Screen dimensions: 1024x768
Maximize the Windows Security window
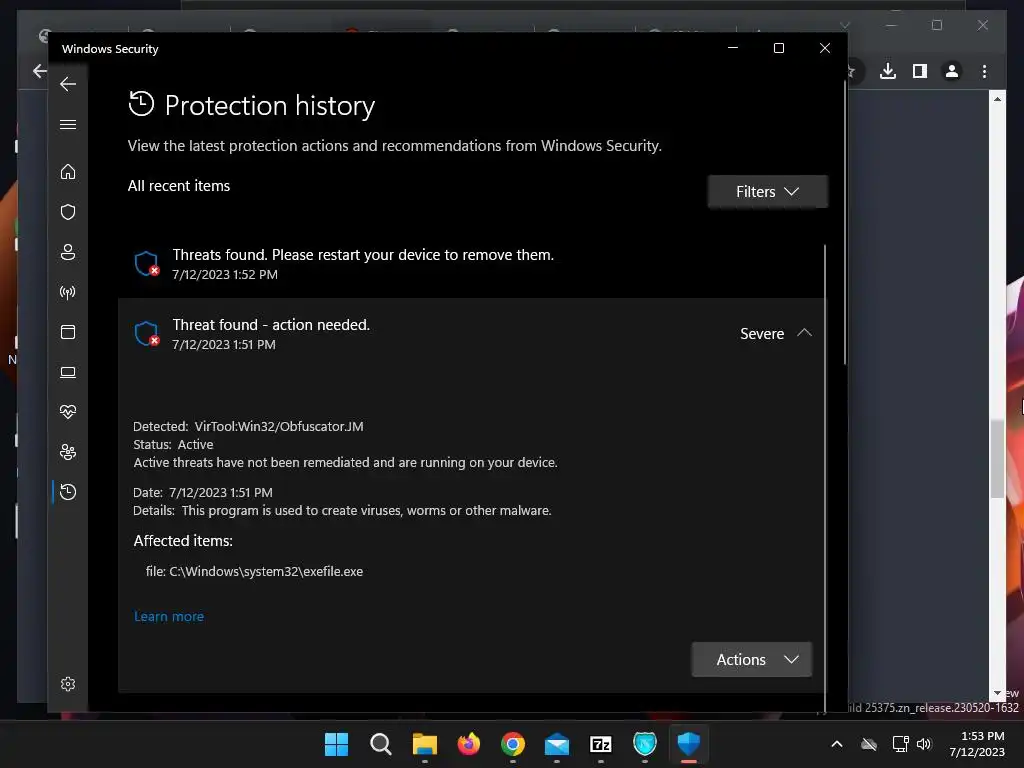click(x=778, y=48)
